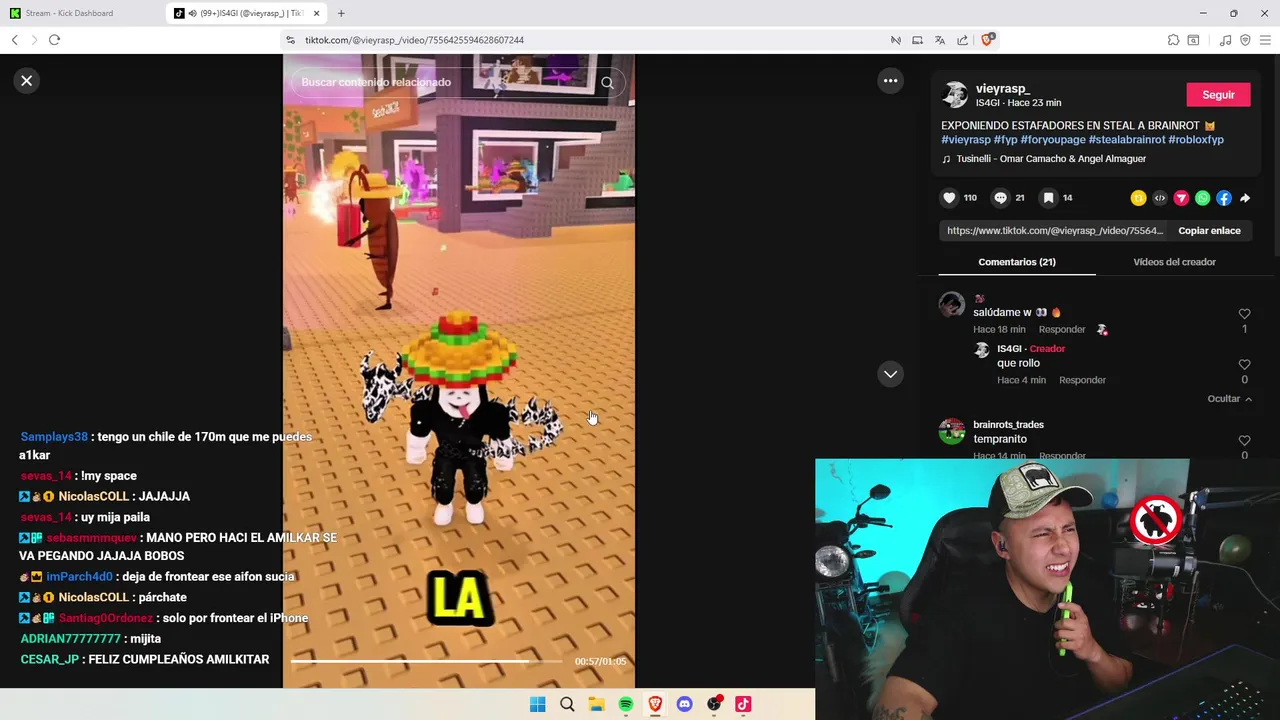Open the site settings icon in address bar

[x=290, y=40]
